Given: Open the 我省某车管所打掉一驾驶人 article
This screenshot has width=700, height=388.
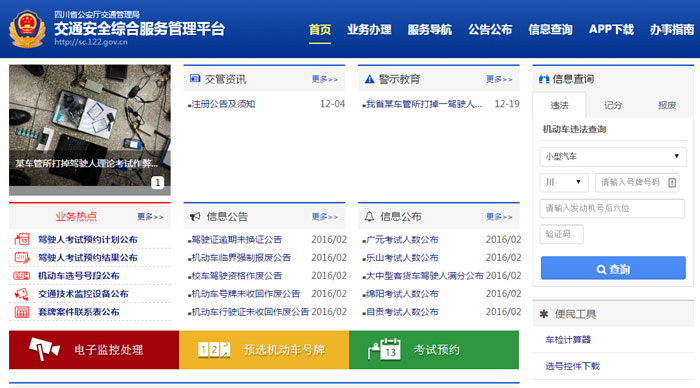Looking at the screenshot, I should [424, 104].
